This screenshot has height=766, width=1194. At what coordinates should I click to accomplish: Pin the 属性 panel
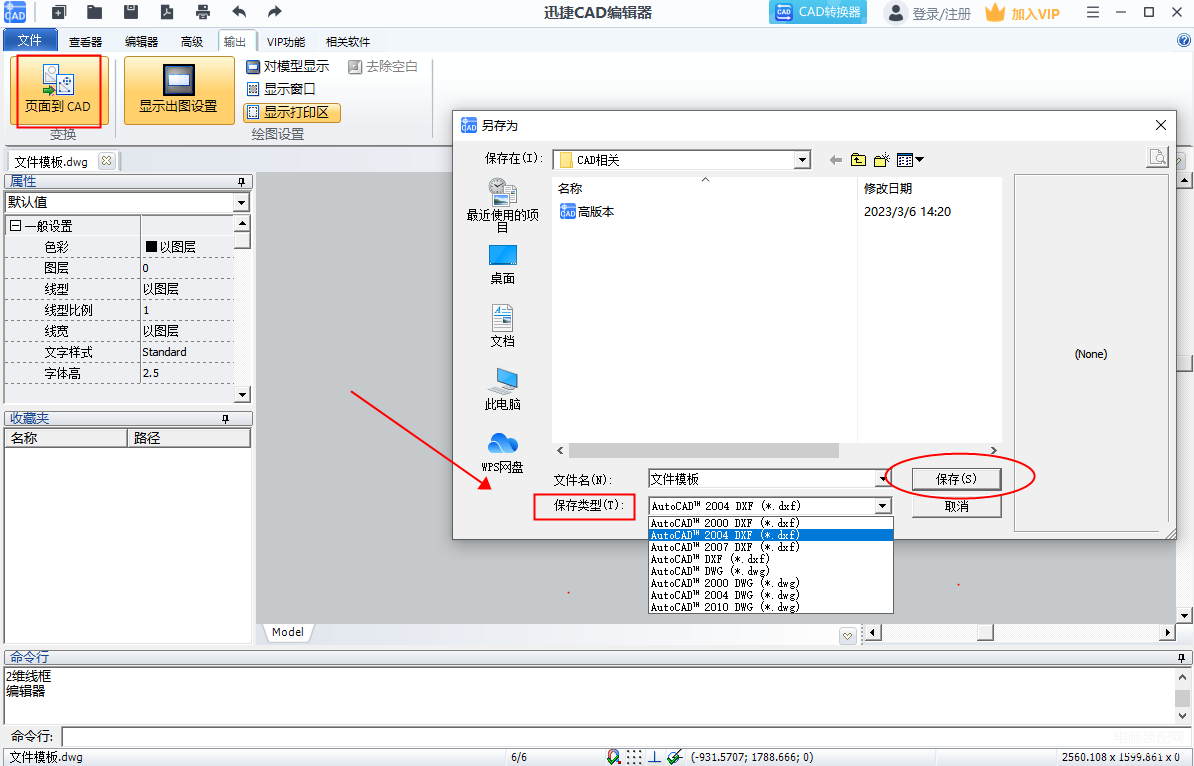[x=241, y=181]
